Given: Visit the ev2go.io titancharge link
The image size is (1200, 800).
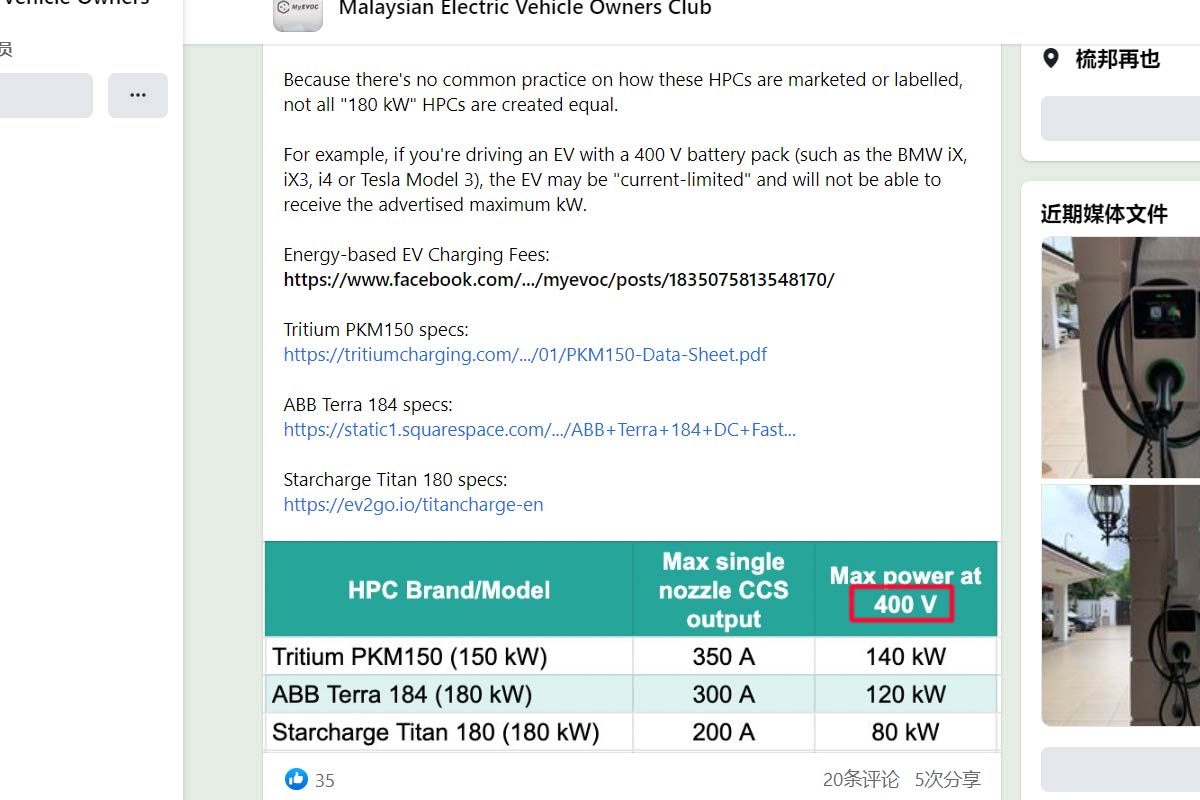Looking at the screenshot, I should [413, 505].
